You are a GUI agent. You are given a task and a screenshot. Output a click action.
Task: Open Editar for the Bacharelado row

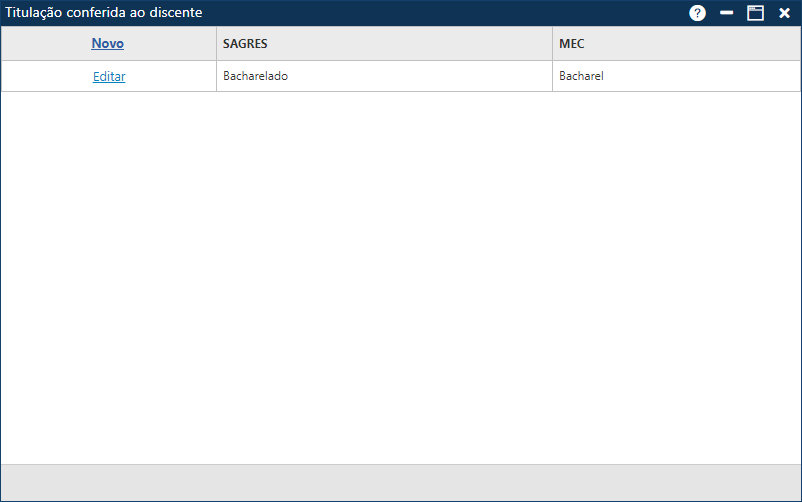109,76
